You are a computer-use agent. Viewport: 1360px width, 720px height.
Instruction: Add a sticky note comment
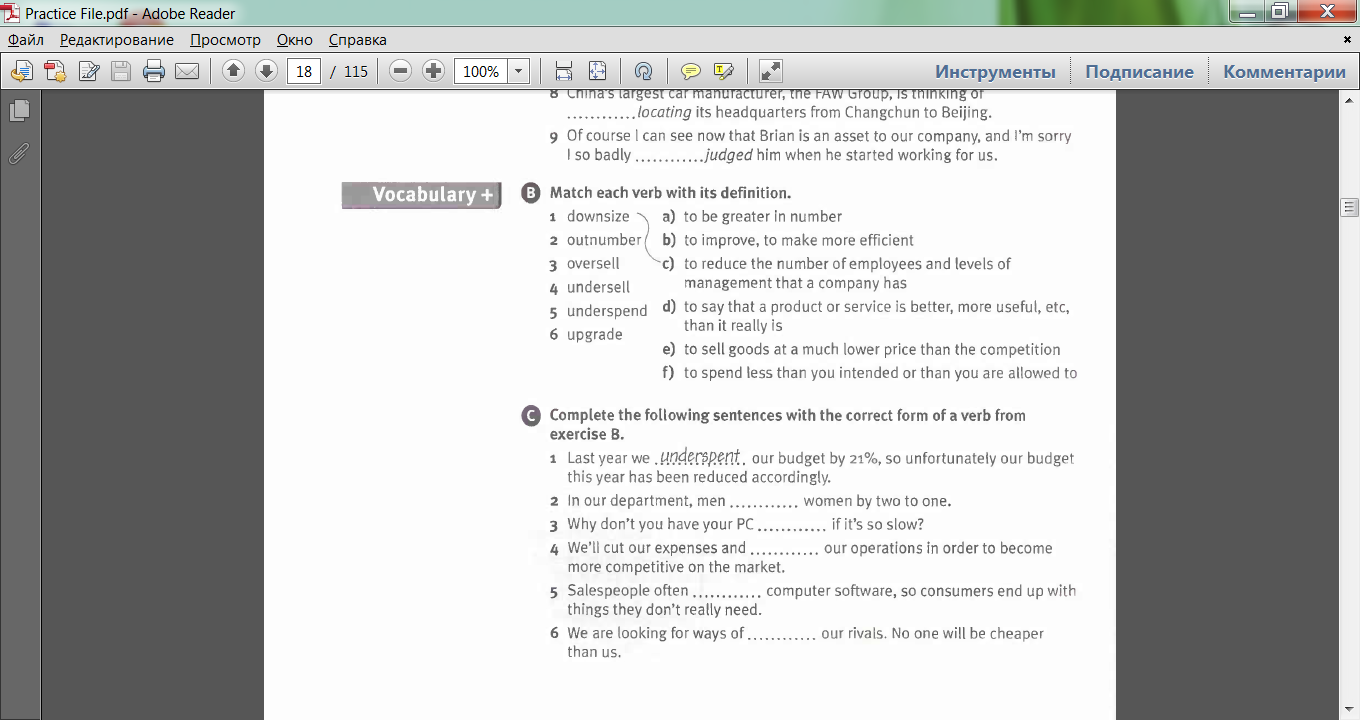coord(690,71)
